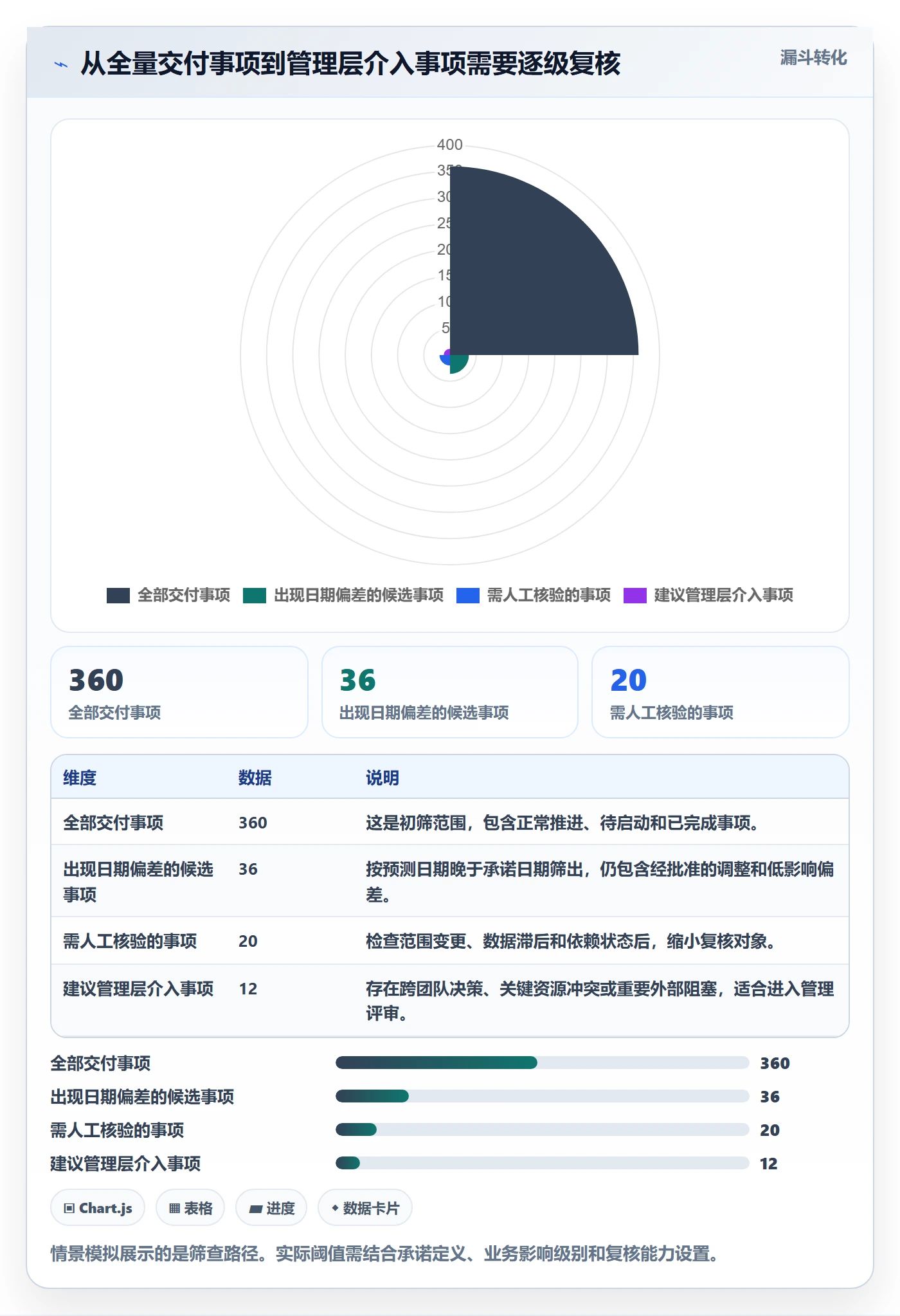
Task: Click the description starting with 这是初筛范围
Action: coord(565,823)
